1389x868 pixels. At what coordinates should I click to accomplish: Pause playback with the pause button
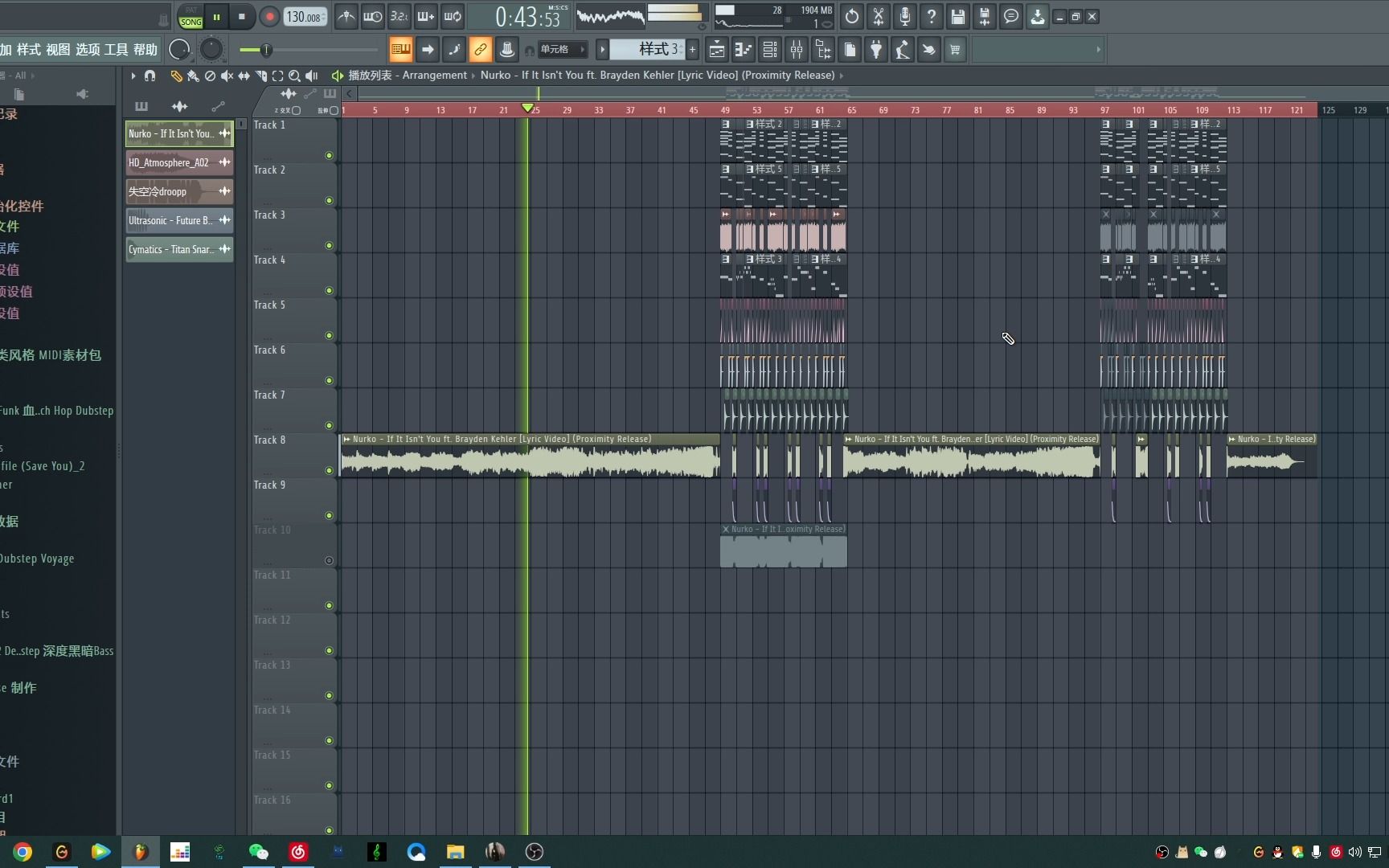coord(216,17)
